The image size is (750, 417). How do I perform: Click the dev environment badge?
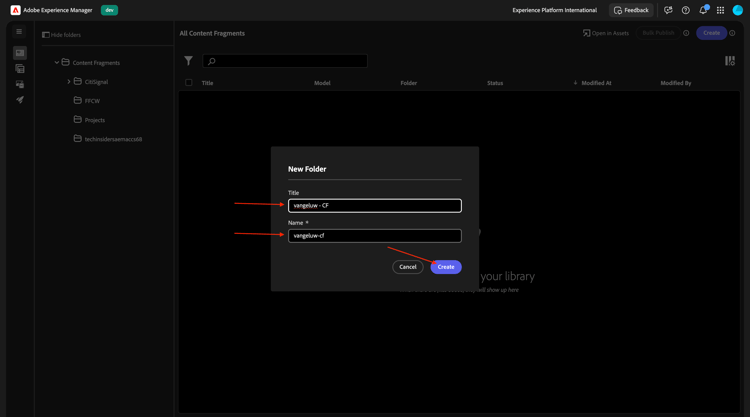[x=110, y=10]
